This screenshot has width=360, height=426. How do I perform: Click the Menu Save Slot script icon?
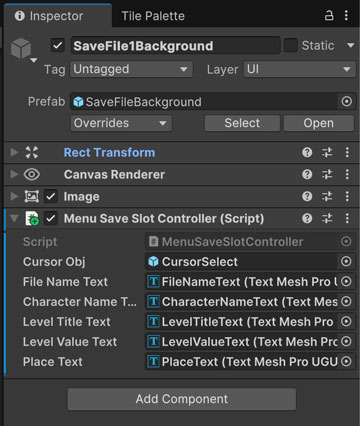tap(32, 218)
